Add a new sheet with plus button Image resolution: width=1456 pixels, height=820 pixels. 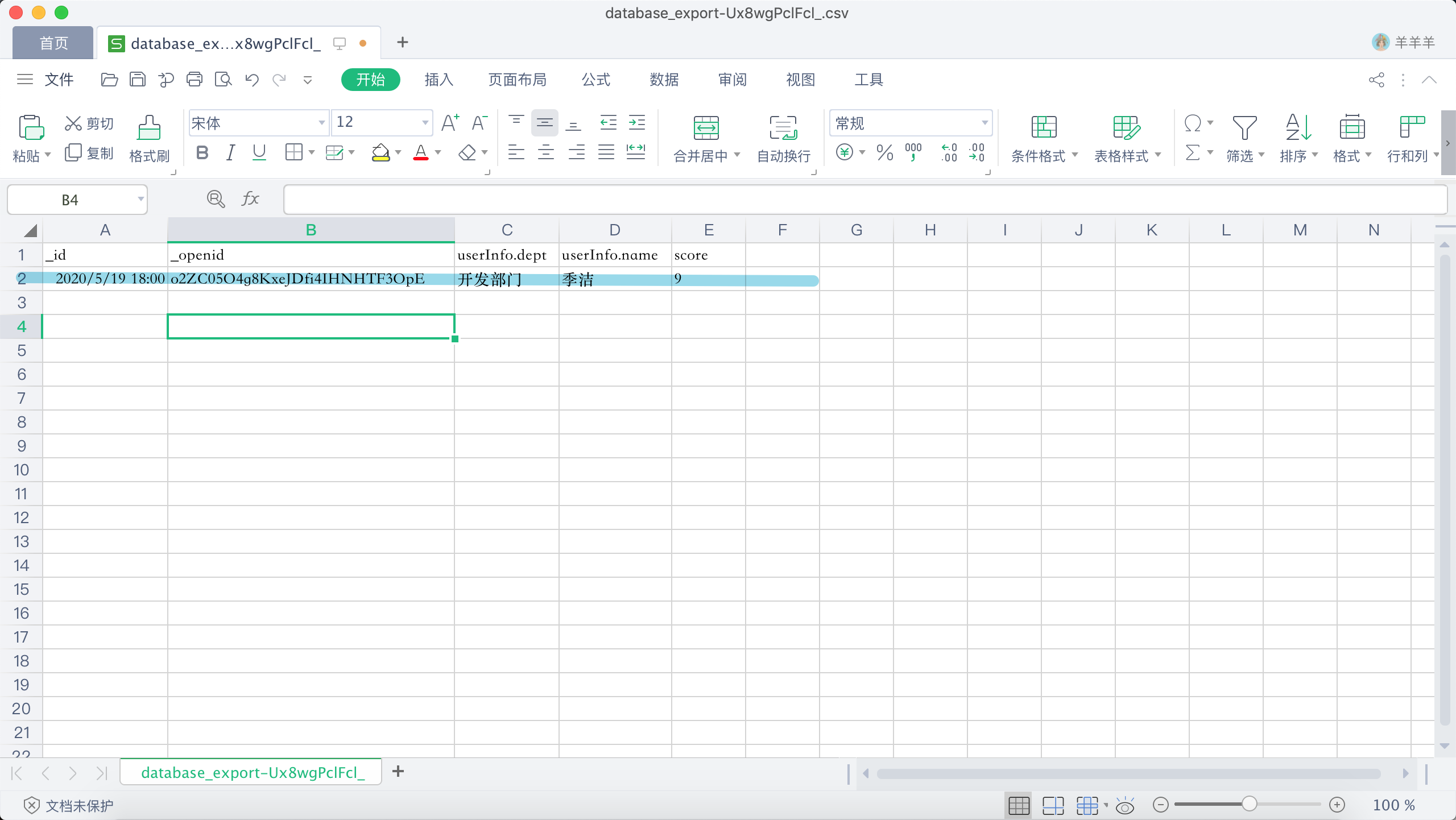(x=398, y=772)
